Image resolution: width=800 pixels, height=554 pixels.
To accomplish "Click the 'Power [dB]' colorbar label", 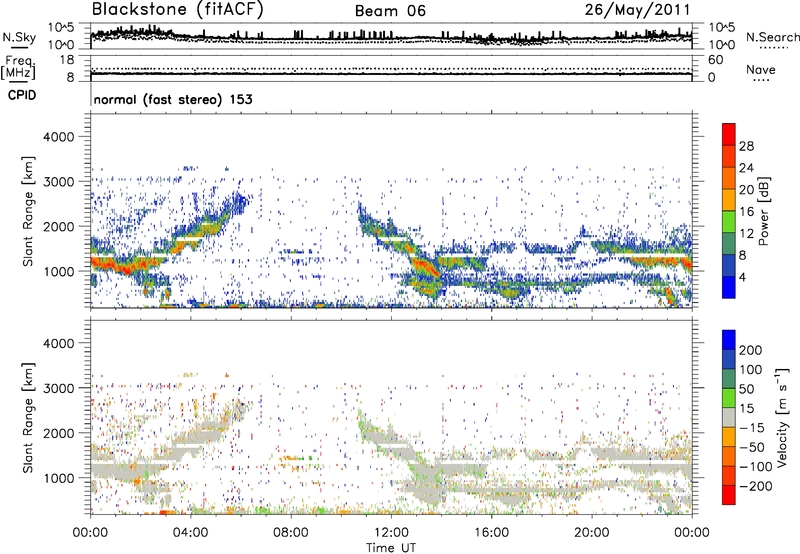I will coord(764,211).
